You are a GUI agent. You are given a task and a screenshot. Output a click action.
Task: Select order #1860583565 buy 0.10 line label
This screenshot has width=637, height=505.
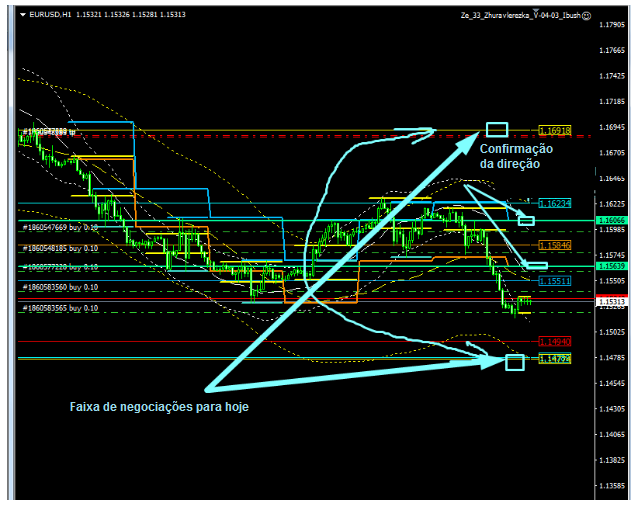point(61,308)
